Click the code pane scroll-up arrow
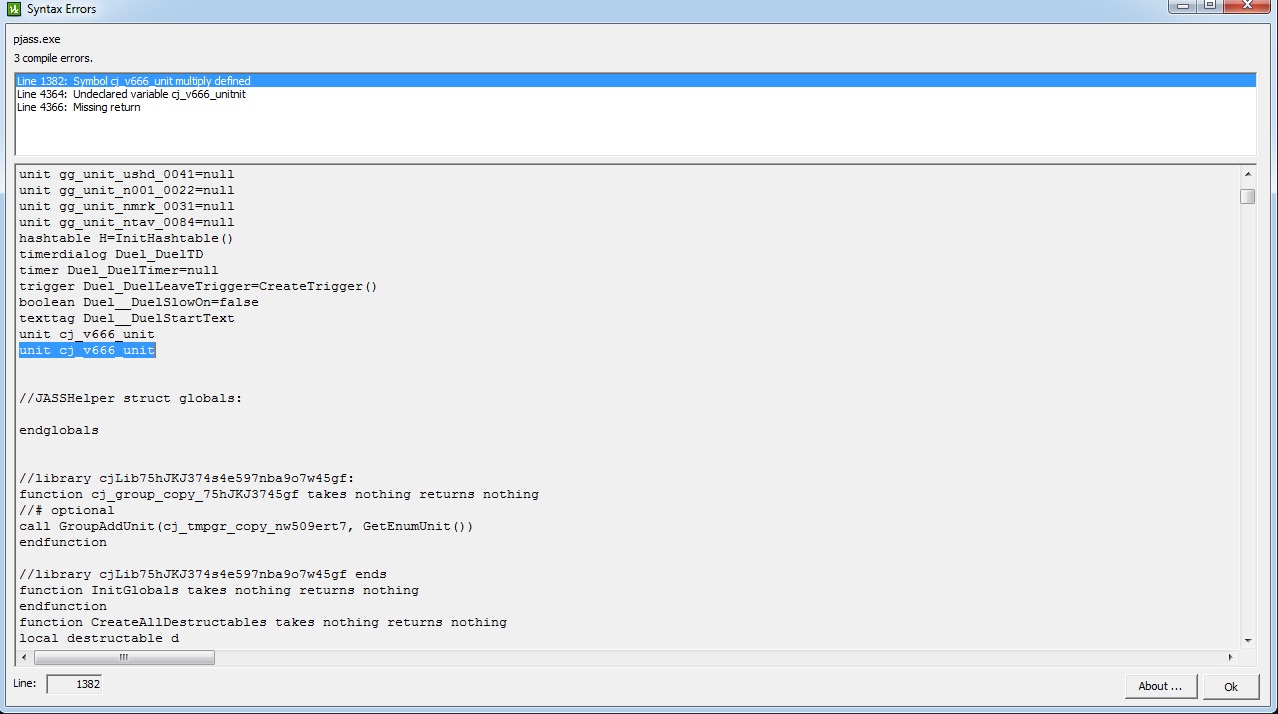The height and width of the screenshot is (714, 1278). (1247, 173)
